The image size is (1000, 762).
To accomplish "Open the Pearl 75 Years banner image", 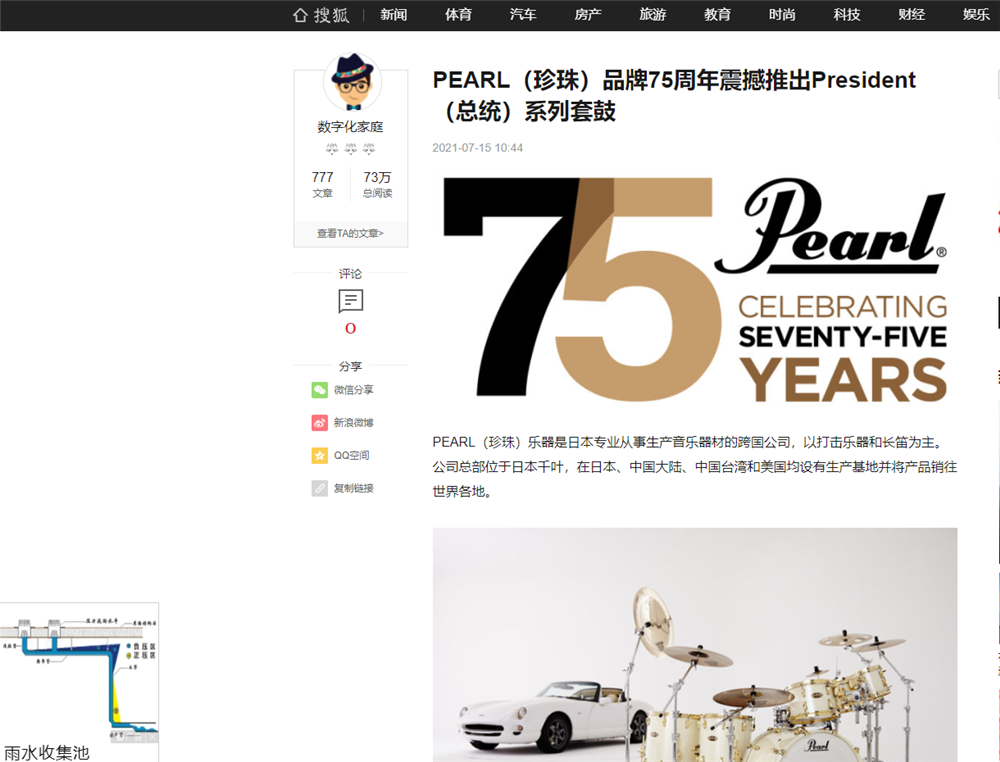I will coord(695,289).
